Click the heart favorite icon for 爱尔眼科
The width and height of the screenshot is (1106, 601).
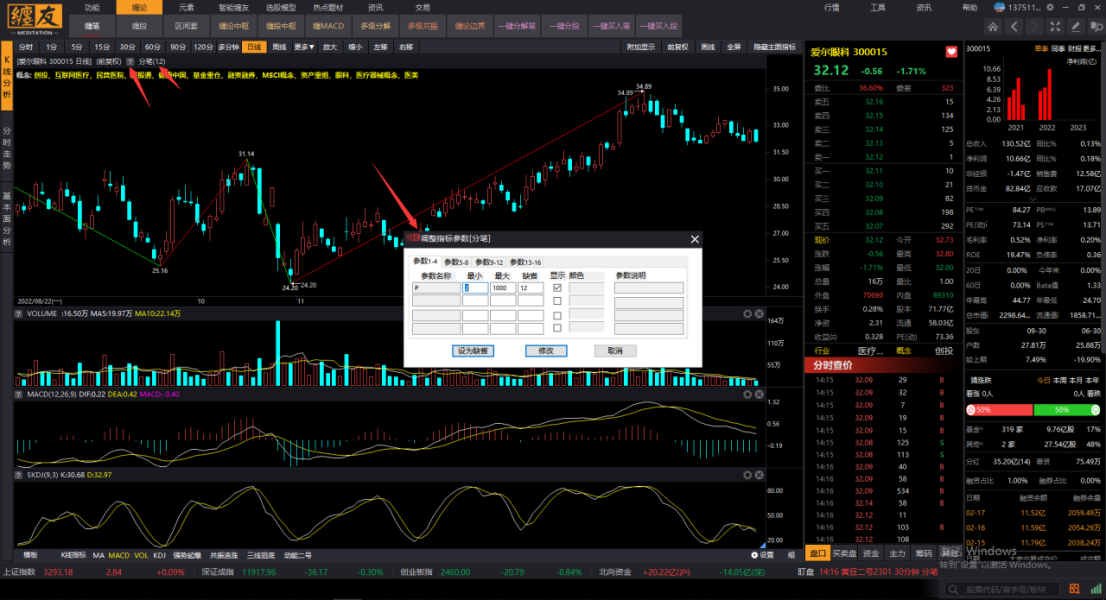[951, 52]
